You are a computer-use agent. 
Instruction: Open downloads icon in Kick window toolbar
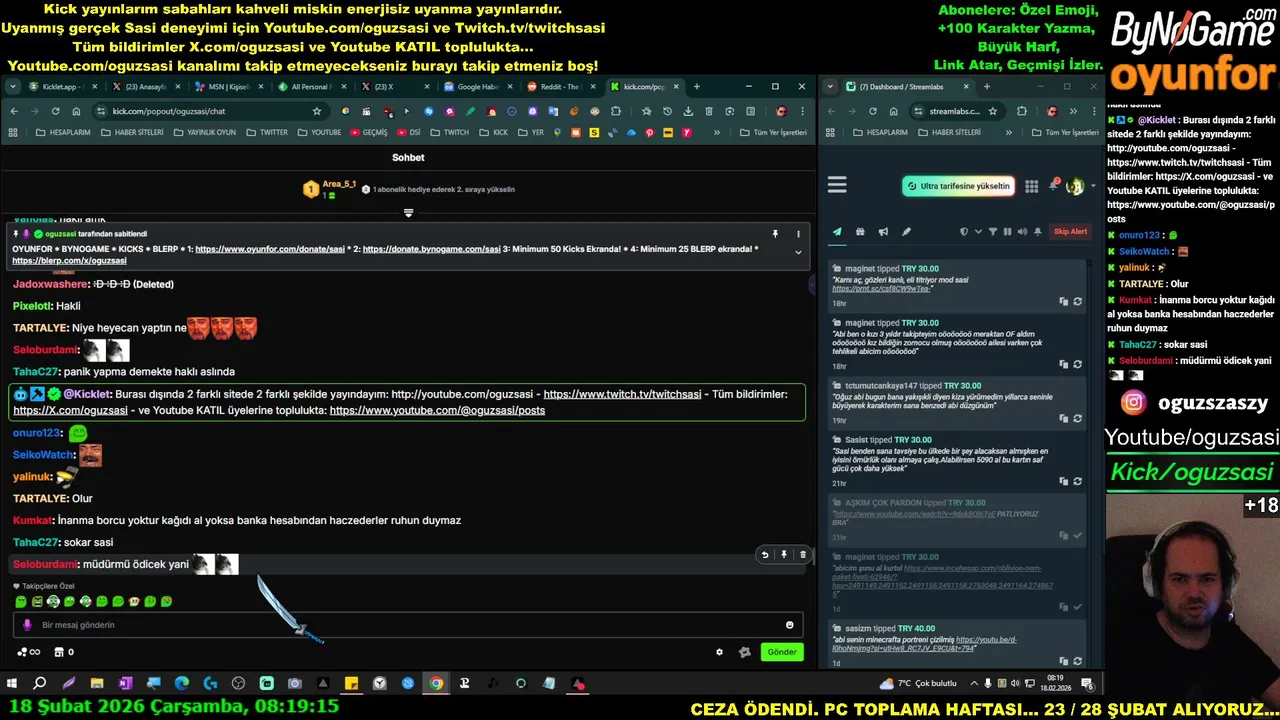[x=688, y=111]
